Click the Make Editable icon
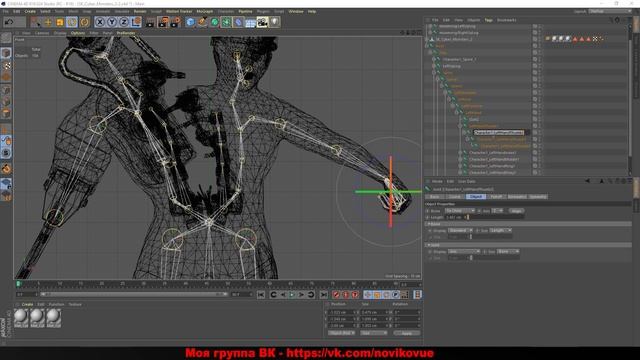The width and height of the screenshot is (640, 360). click(x=6, y=38)
